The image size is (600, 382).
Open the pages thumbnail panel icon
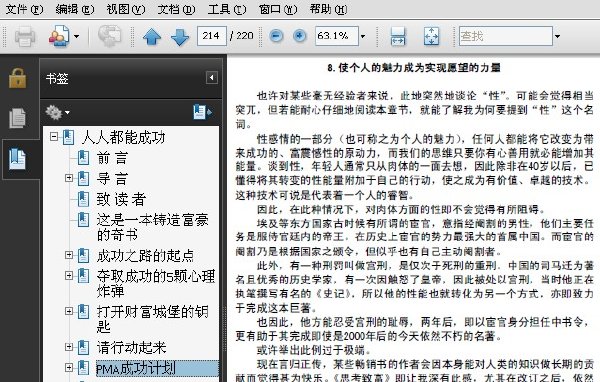click(18, 118)
